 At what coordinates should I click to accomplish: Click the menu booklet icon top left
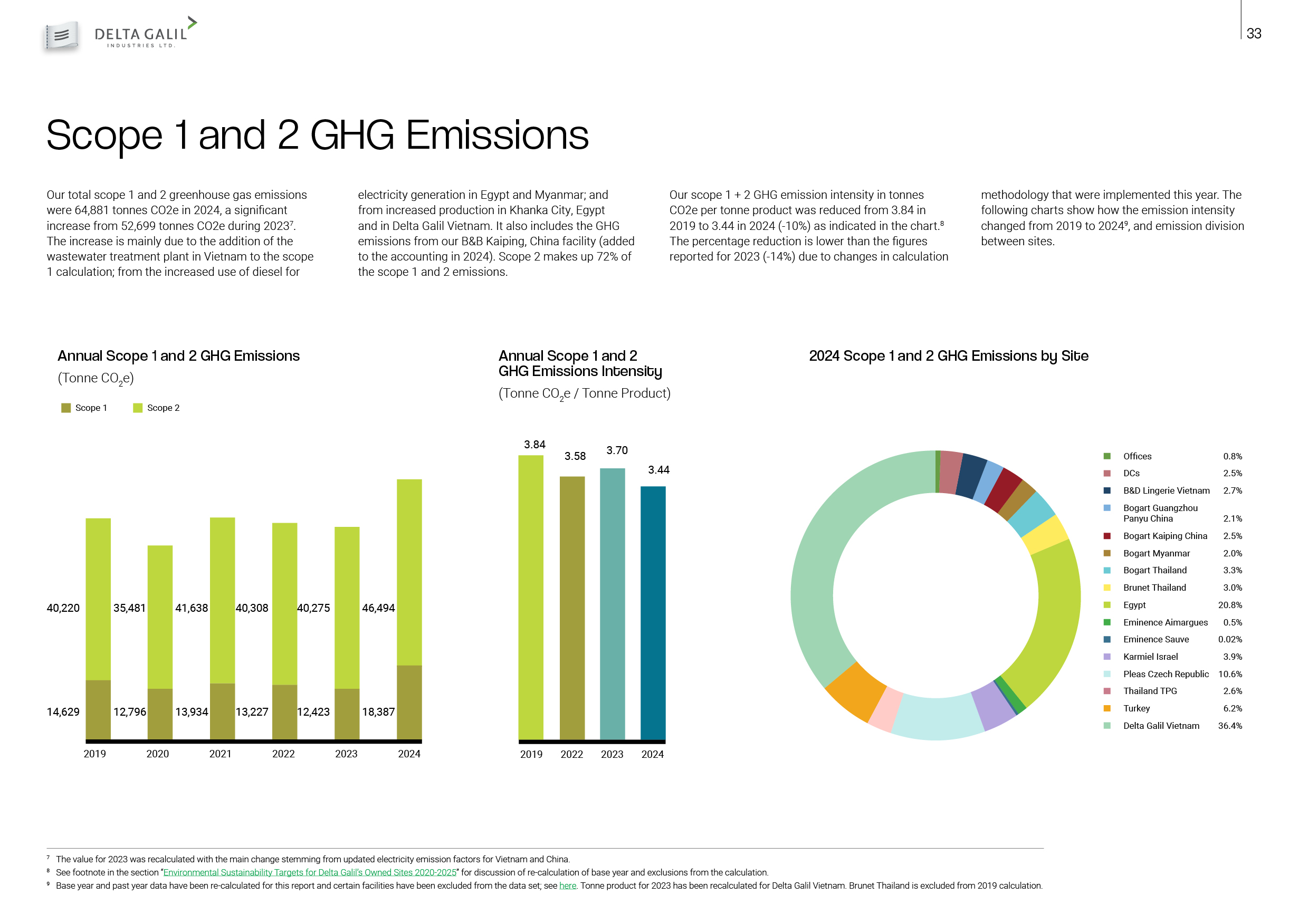[x=62, y=36]
